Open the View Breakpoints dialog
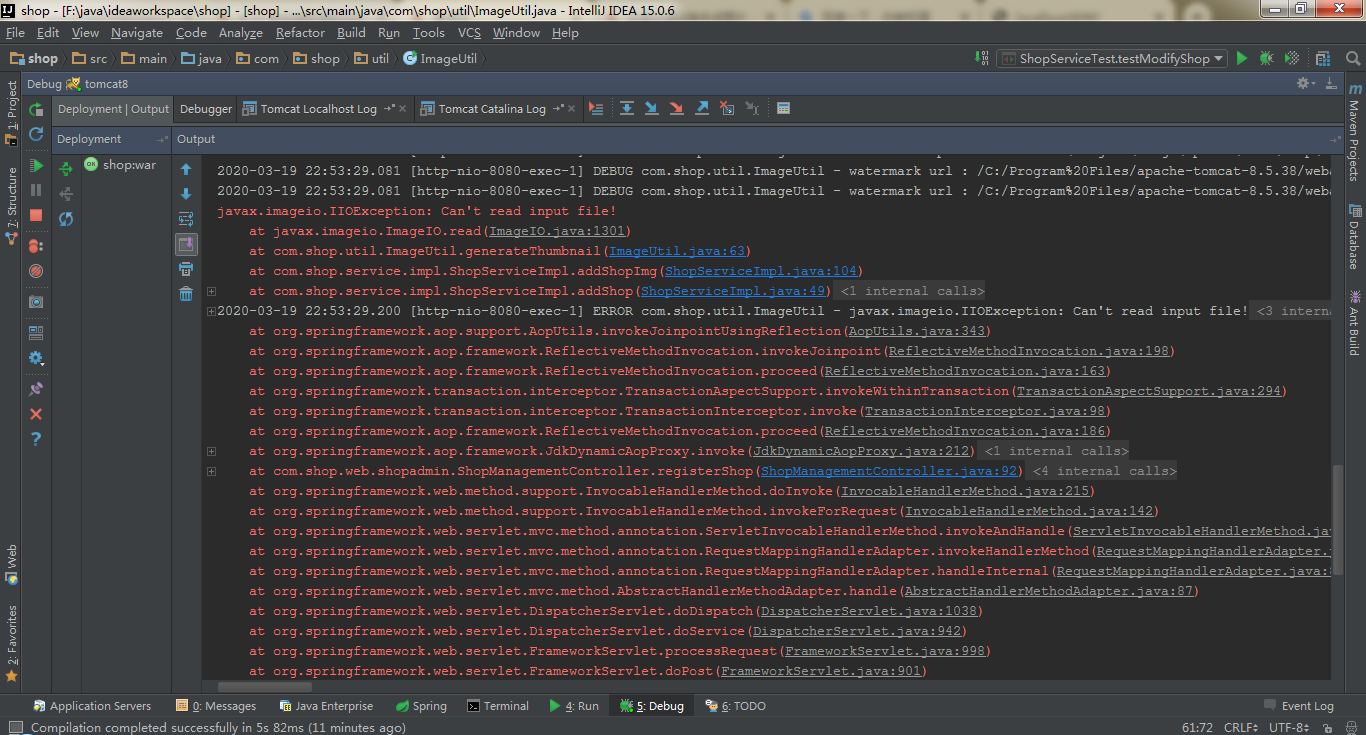 click(36, 245)
